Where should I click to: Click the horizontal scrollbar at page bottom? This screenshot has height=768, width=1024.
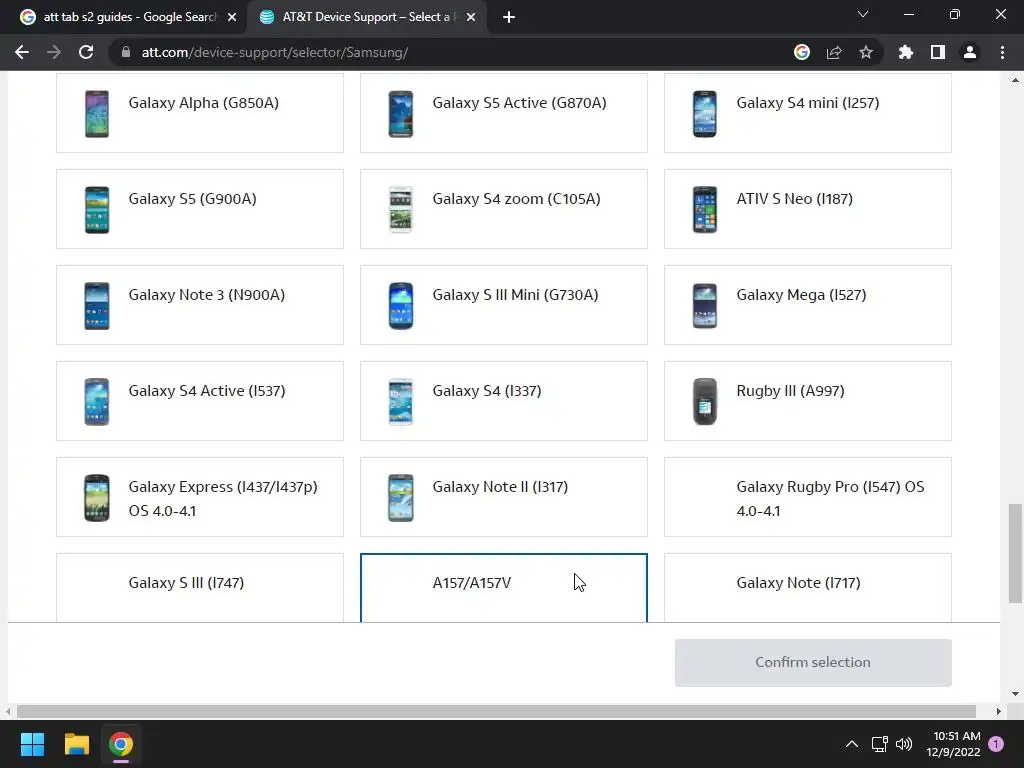click(496, 711)
